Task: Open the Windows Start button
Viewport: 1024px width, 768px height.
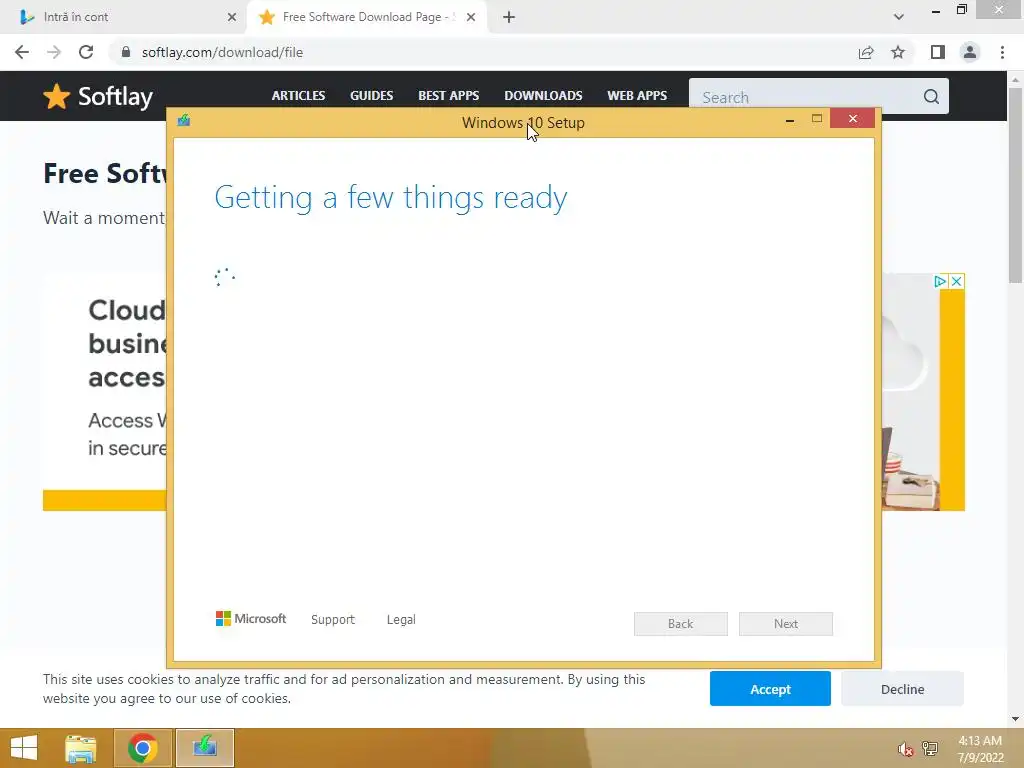Action: tap(24, 748)
